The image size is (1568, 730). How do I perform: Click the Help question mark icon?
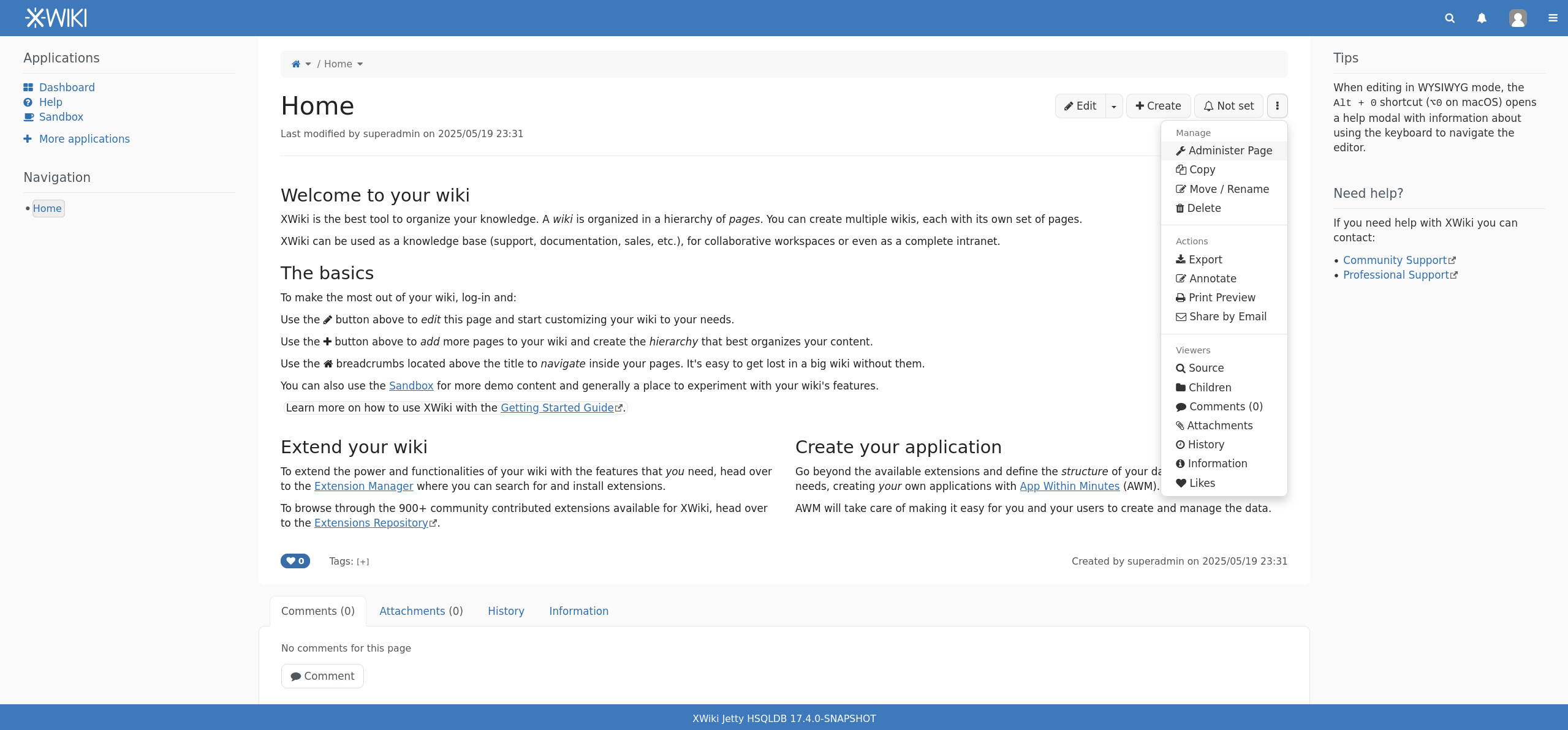point(28,102)
